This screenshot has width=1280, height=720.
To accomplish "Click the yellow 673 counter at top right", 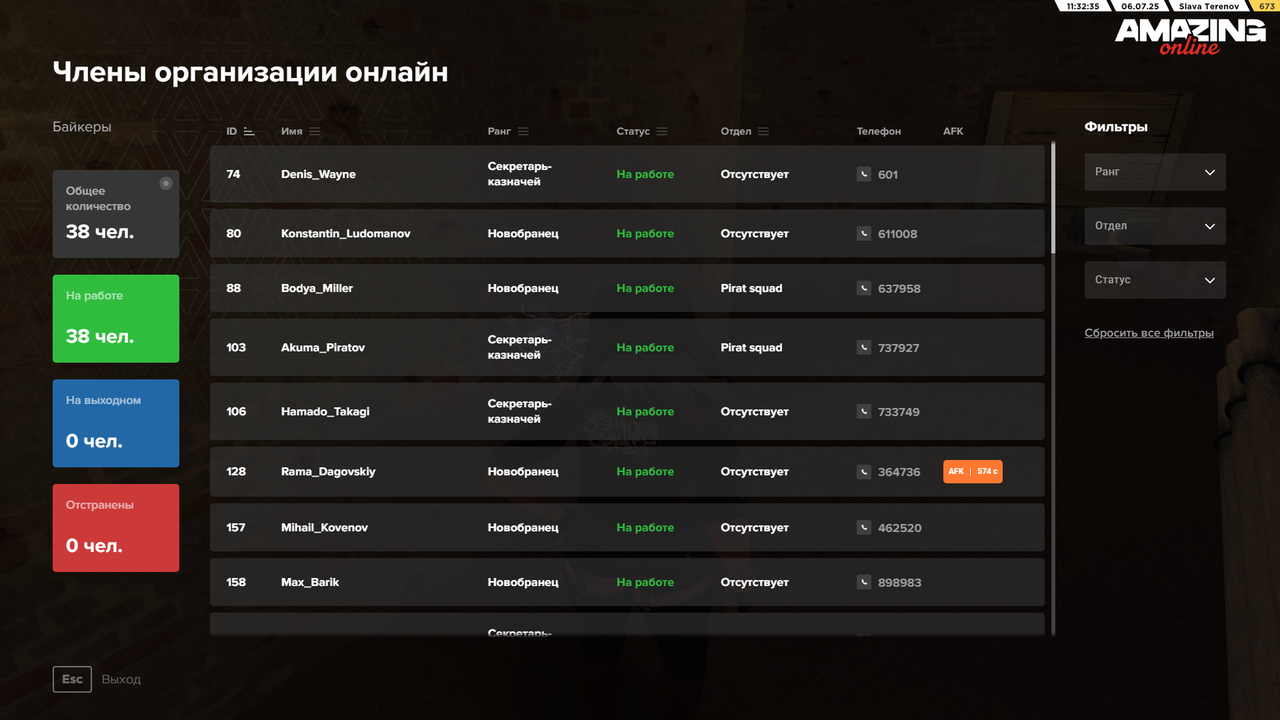I will coord(1266,6).
